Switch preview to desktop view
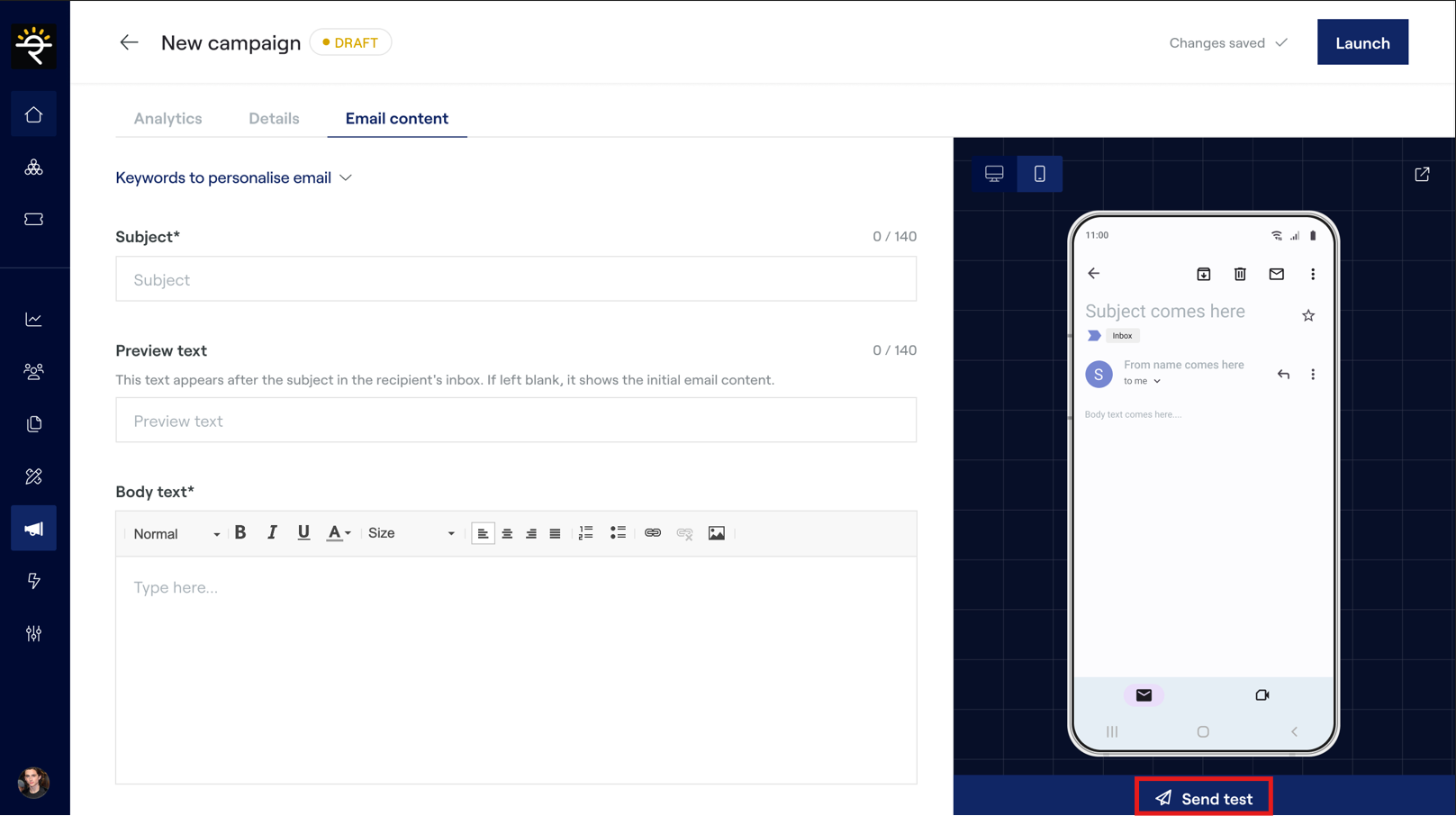 click(994, 174)
